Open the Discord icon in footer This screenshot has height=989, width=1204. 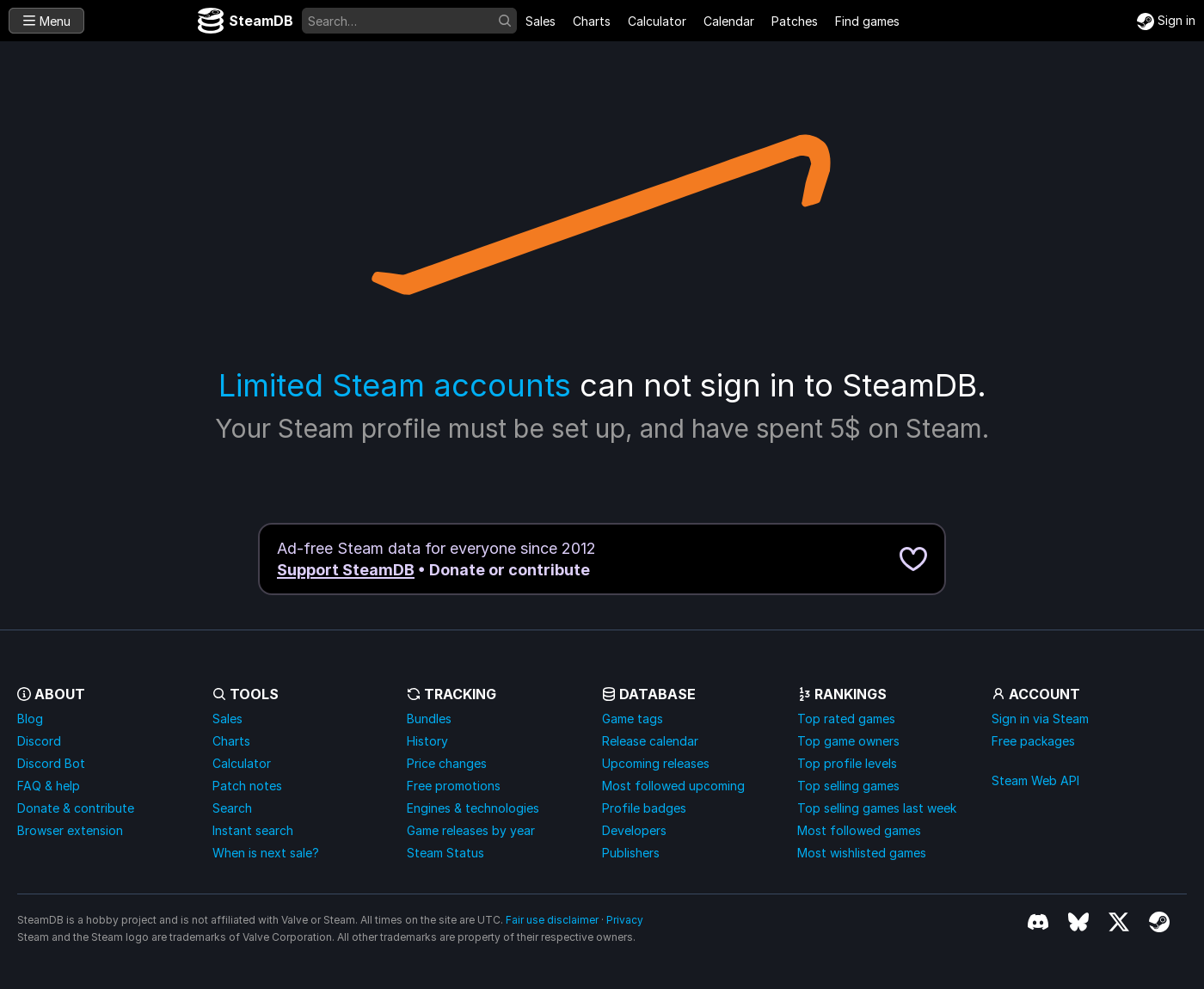(x=1038, y=922)
